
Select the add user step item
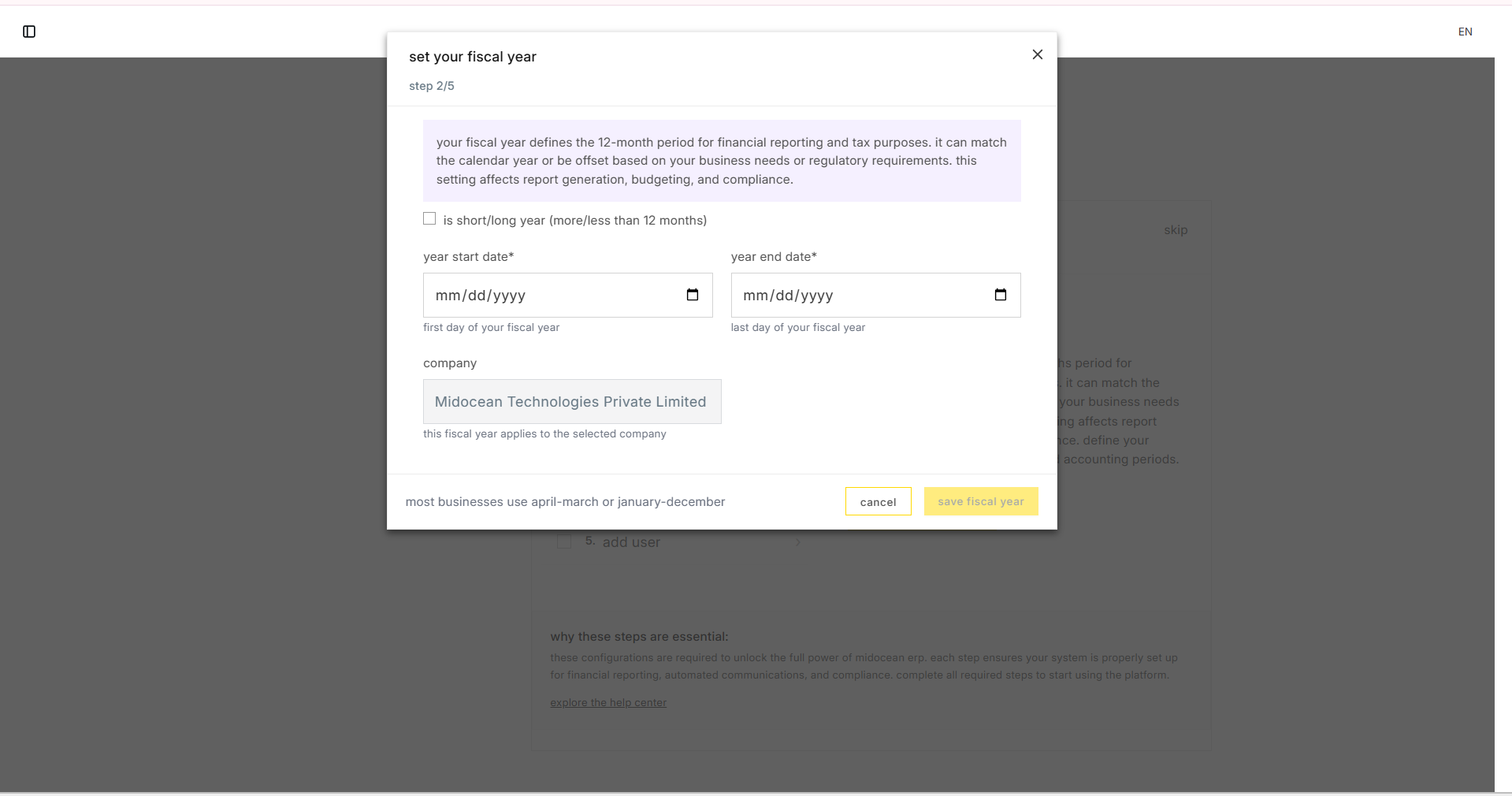[631, 542]
